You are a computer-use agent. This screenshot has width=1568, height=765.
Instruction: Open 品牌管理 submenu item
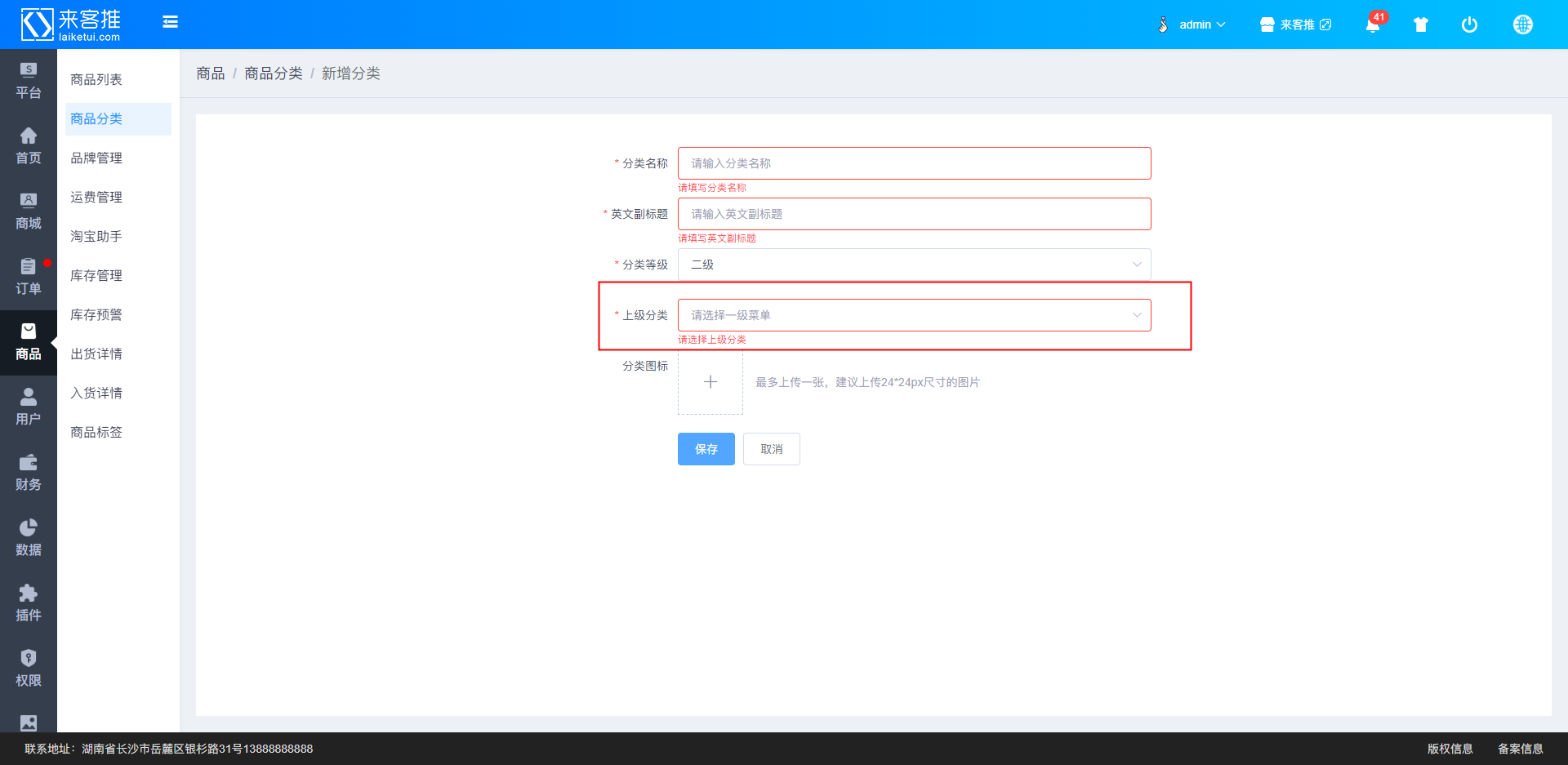(x=118, y=158)
